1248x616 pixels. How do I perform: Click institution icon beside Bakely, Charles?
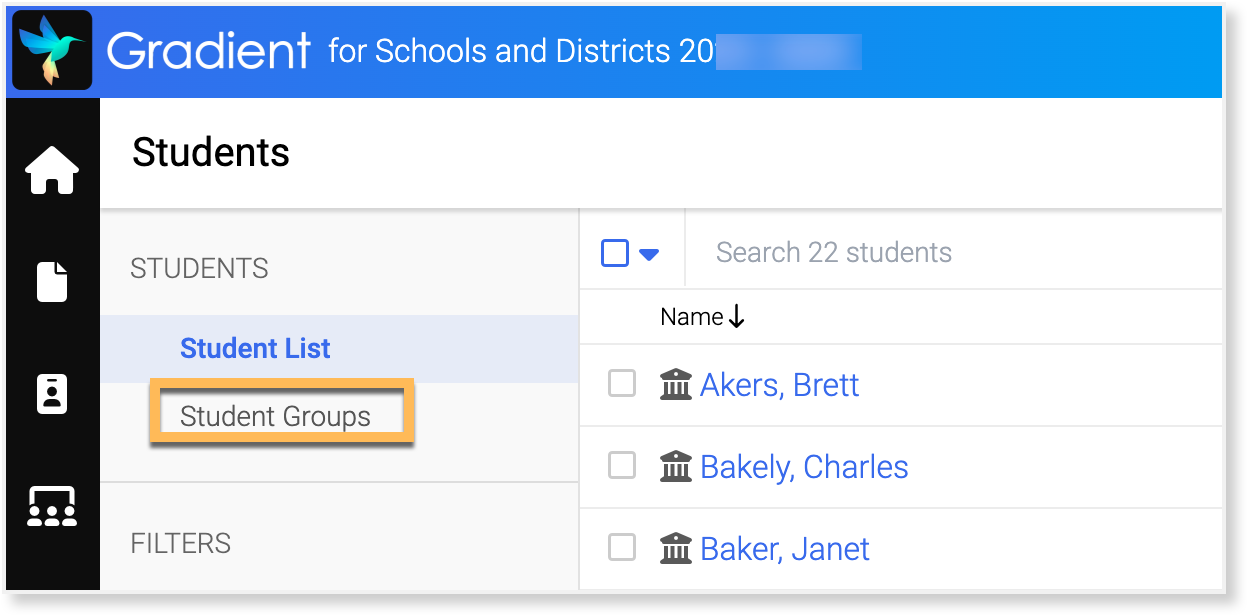tap(677, 466)
